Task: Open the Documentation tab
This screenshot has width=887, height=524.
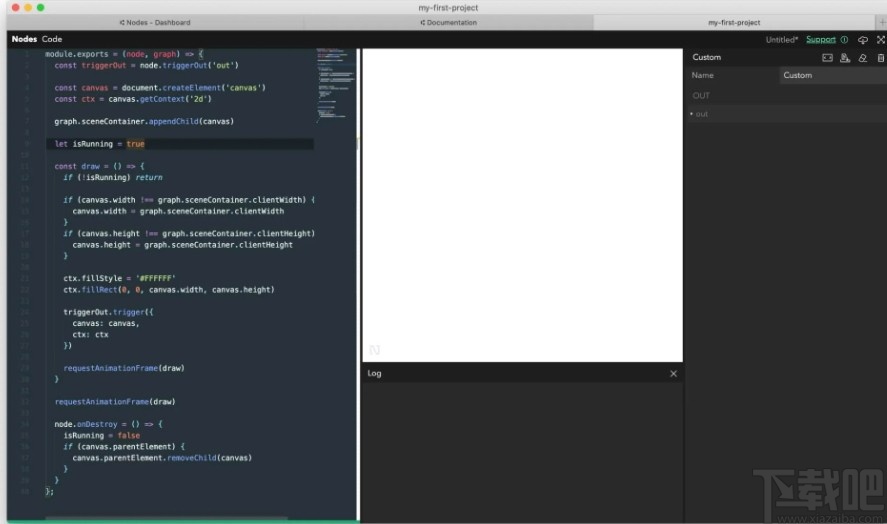Action: click(449, 23)
